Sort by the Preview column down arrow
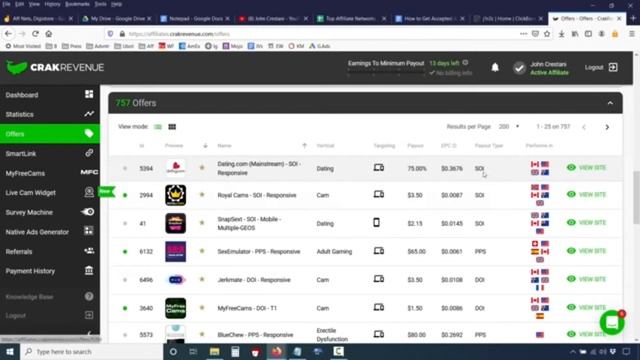The height and width of the screenshot is (360, 640). (x=205, y=146)
